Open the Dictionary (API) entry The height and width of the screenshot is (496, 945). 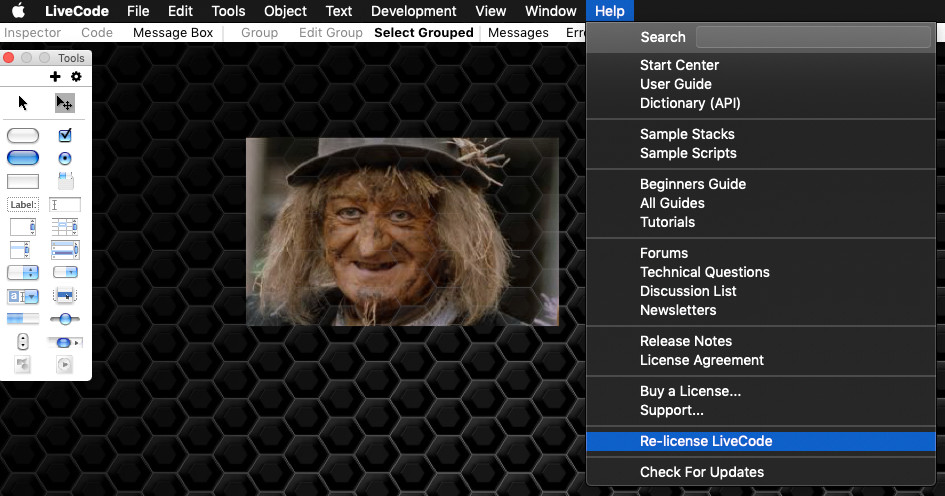point(690,103)
